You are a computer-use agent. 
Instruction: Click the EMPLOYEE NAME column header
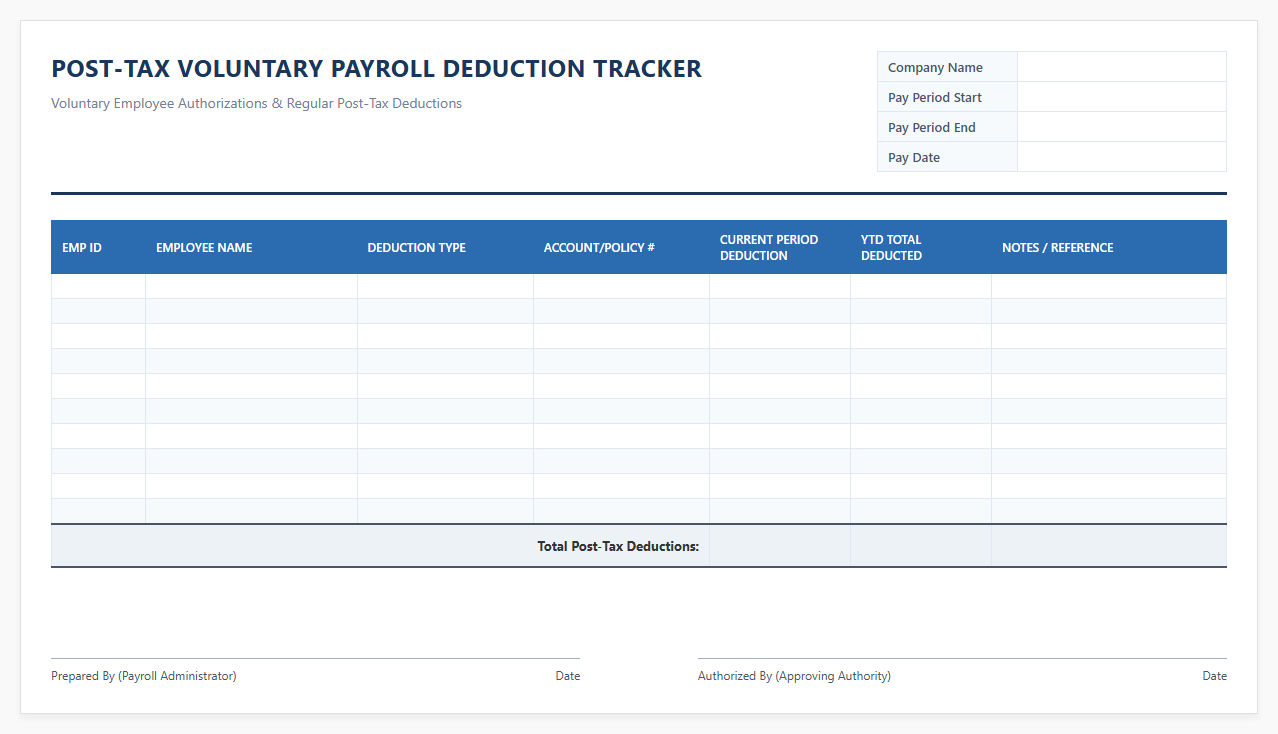click(x=252, y=247)
